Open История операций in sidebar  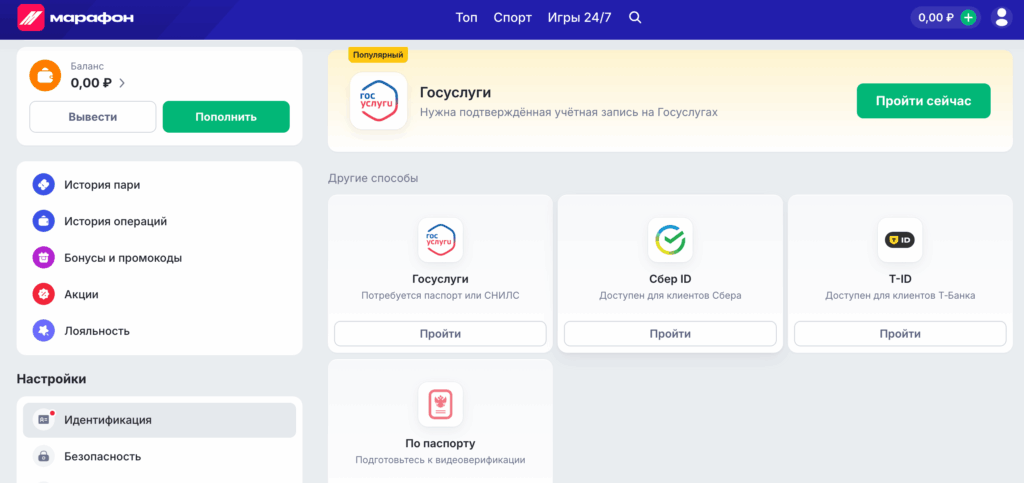159,221
